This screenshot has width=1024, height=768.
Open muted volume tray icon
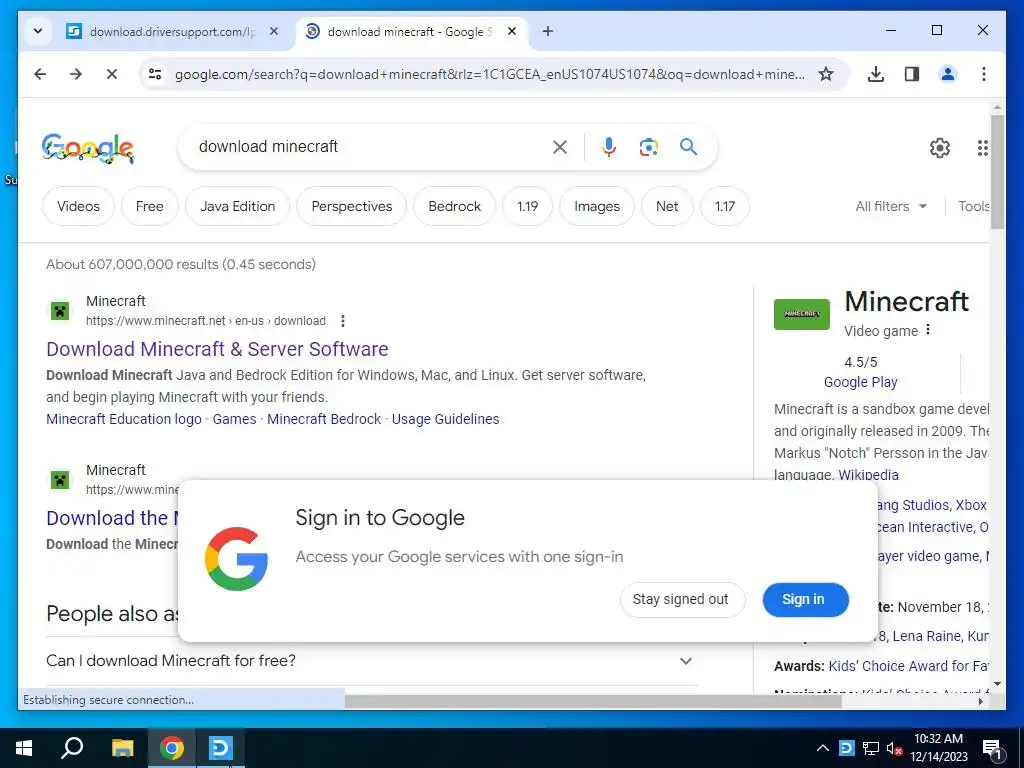click(894, 748)
